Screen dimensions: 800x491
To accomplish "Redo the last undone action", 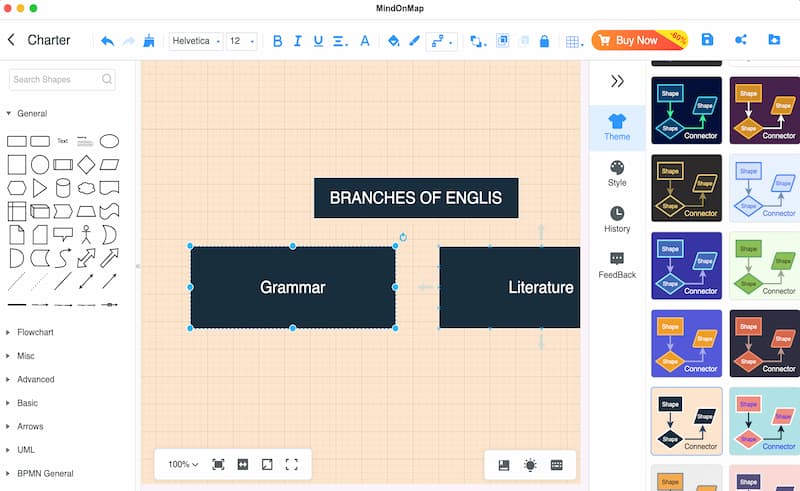I will click(x=129, y=41).
